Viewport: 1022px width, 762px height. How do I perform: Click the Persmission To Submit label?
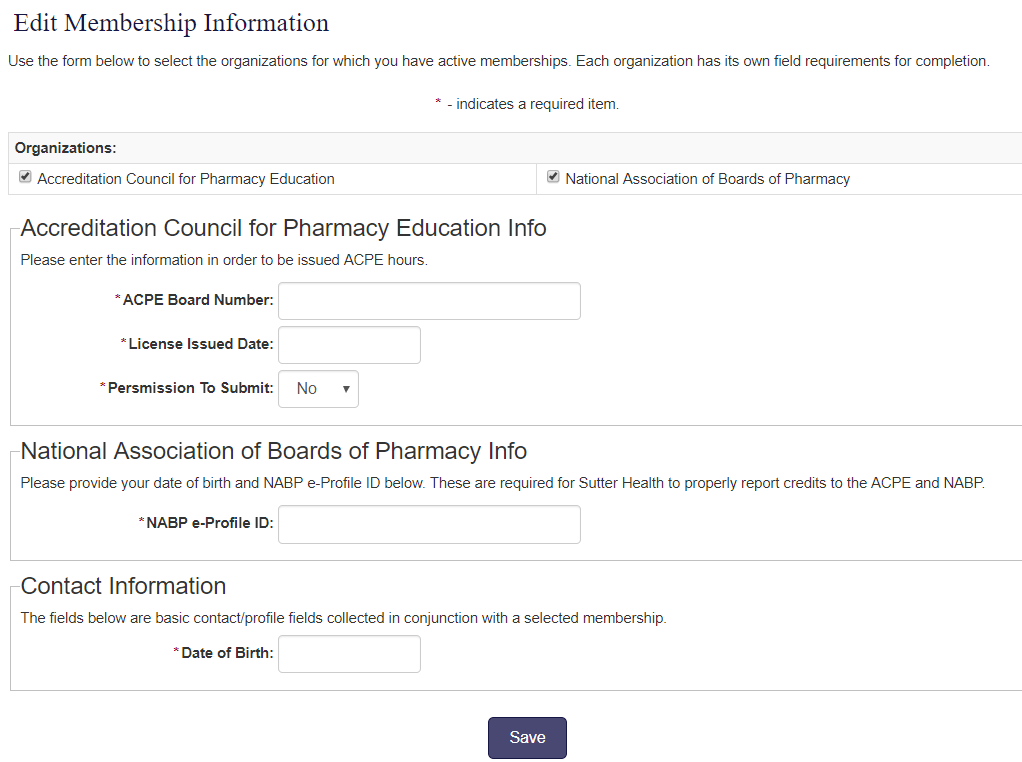click(x=190, y=388)
